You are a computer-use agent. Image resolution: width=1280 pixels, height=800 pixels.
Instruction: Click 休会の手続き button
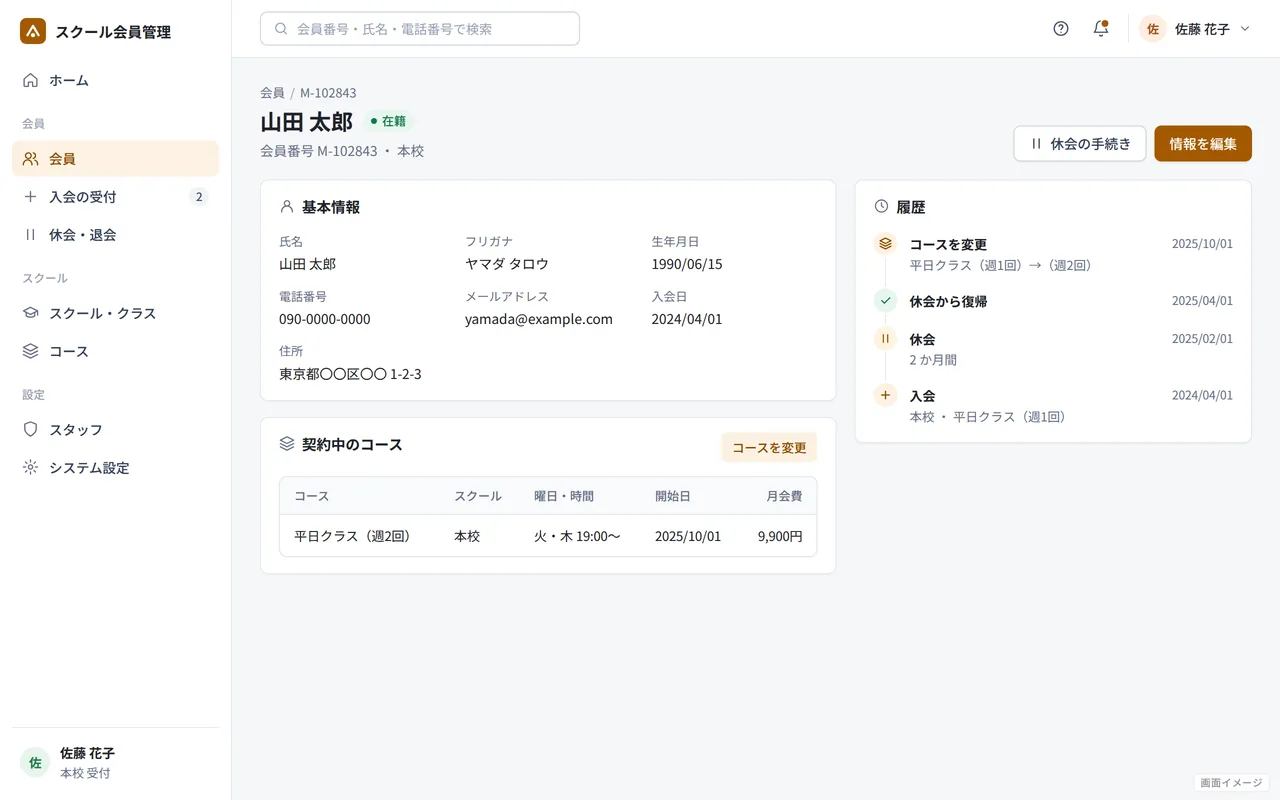[x=1080, y=143]
